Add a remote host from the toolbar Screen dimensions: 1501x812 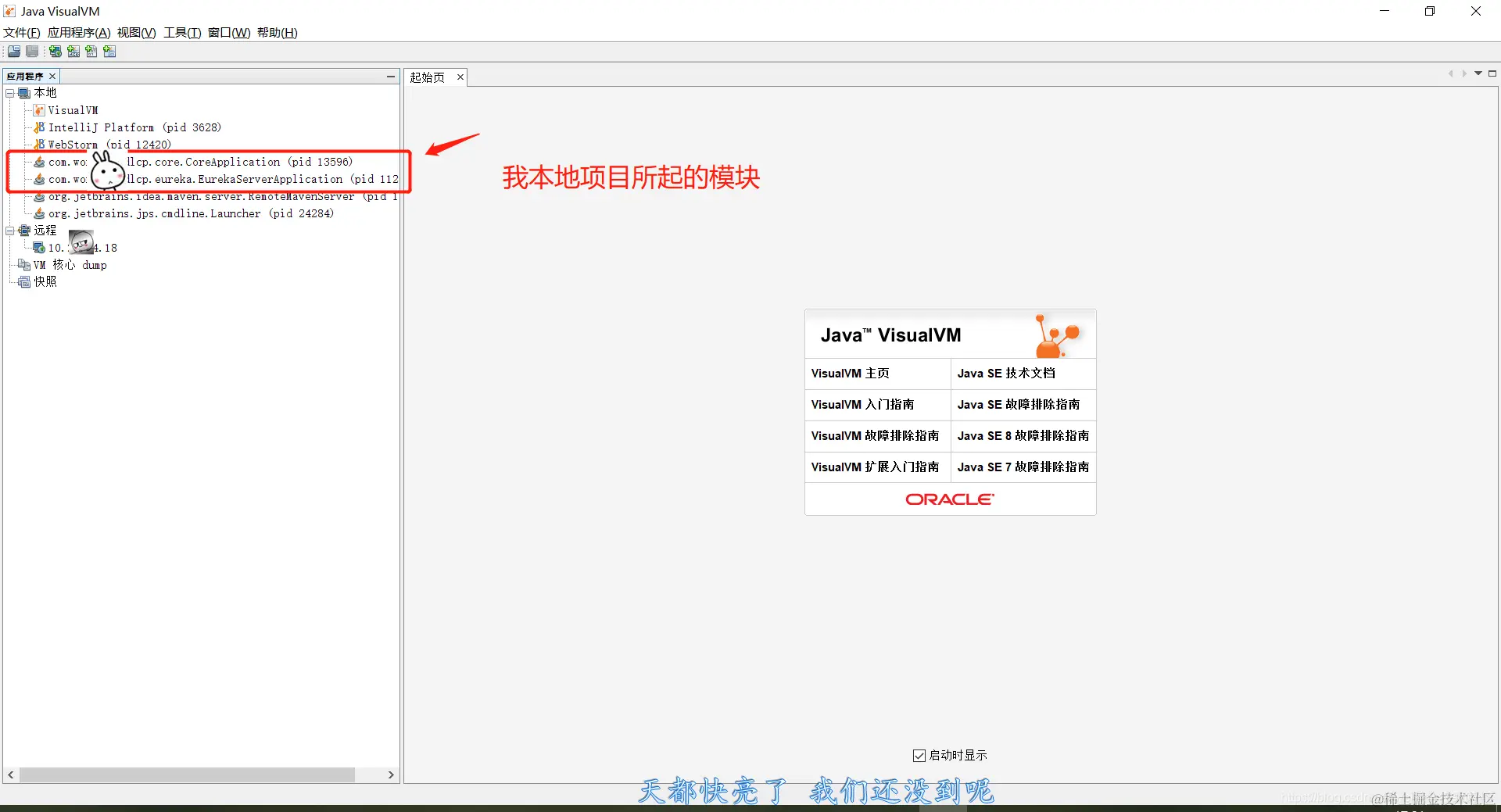(x=56, y=52)
